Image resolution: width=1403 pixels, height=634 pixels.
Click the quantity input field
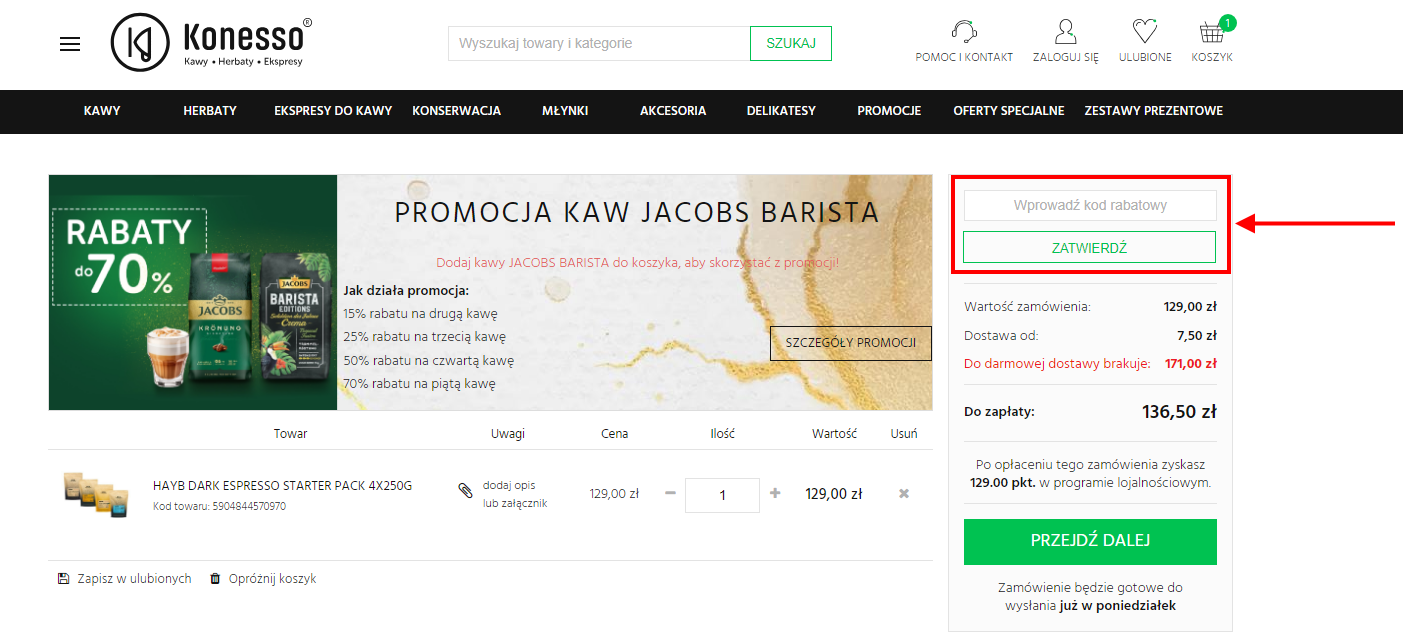722,494
